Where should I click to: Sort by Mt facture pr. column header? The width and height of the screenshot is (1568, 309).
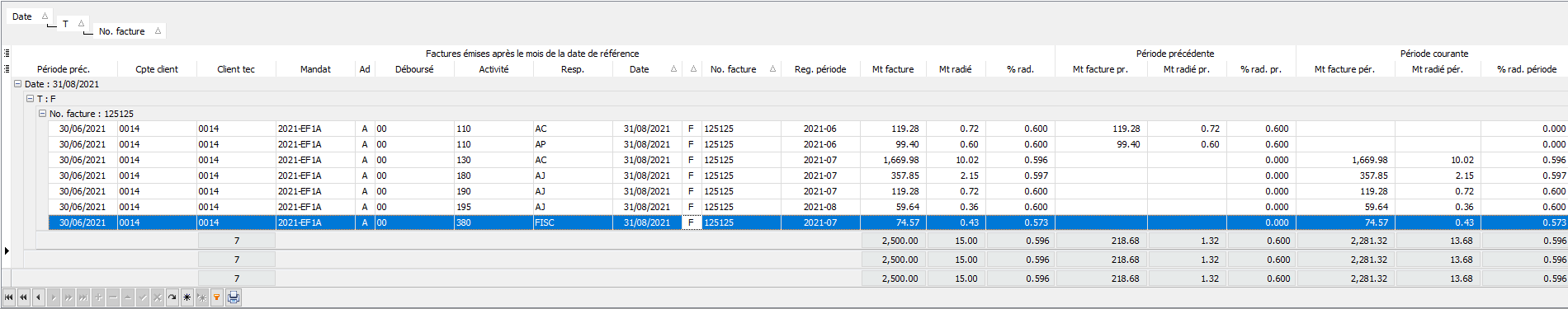(1101, 69)
